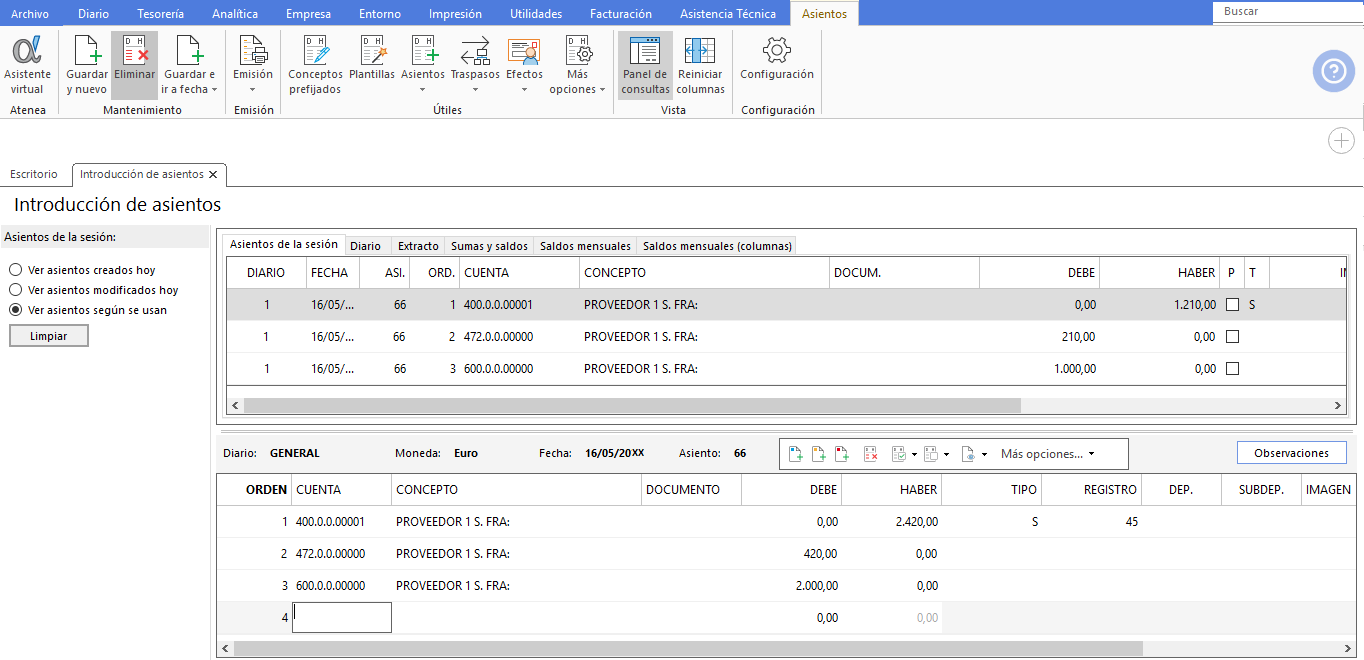Click in the Buscar search field
This screenshot has height=660, width=1364.
[x=1288, y=12]
